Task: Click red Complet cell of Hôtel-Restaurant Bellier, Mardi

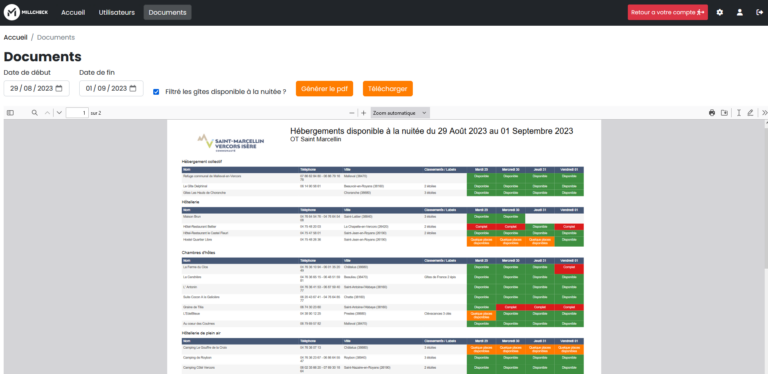Action: [x=481, y=227]
